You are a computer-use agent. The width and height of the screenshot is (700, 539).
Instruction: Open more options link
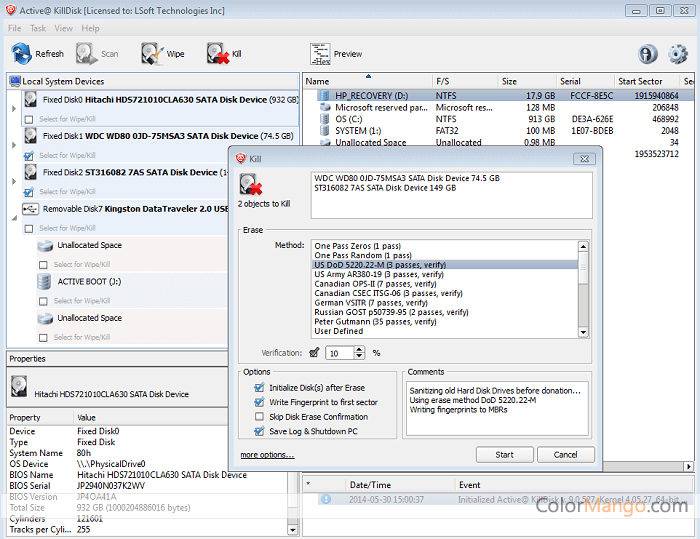(x=267, y=455)
